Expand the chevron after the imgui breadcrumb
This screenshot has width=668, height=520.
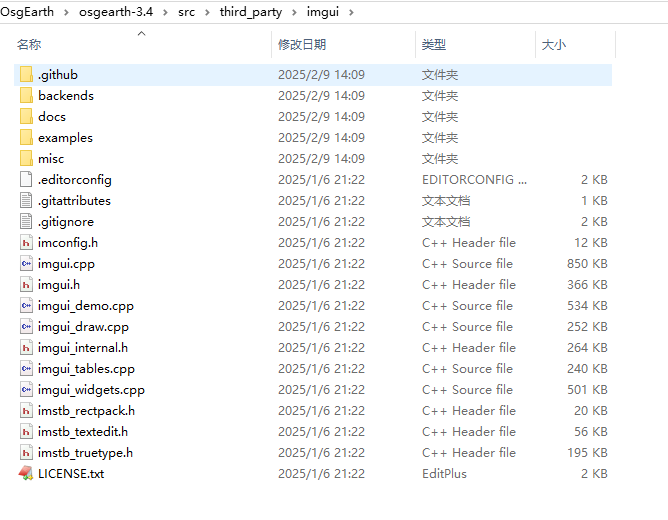[350, 13]
